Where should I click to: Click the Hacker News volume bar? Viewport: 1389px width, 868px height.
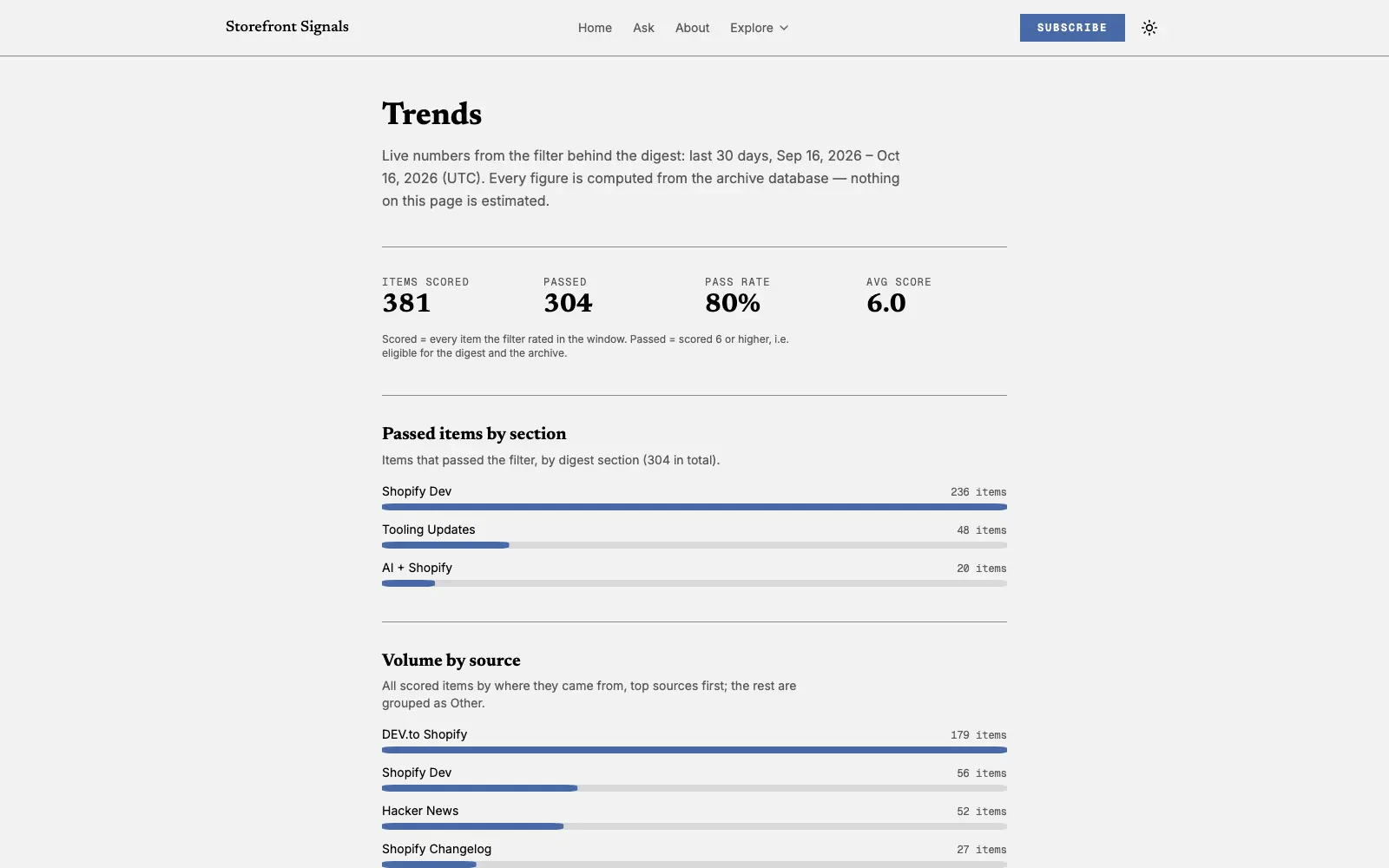(x=694, y=826)
